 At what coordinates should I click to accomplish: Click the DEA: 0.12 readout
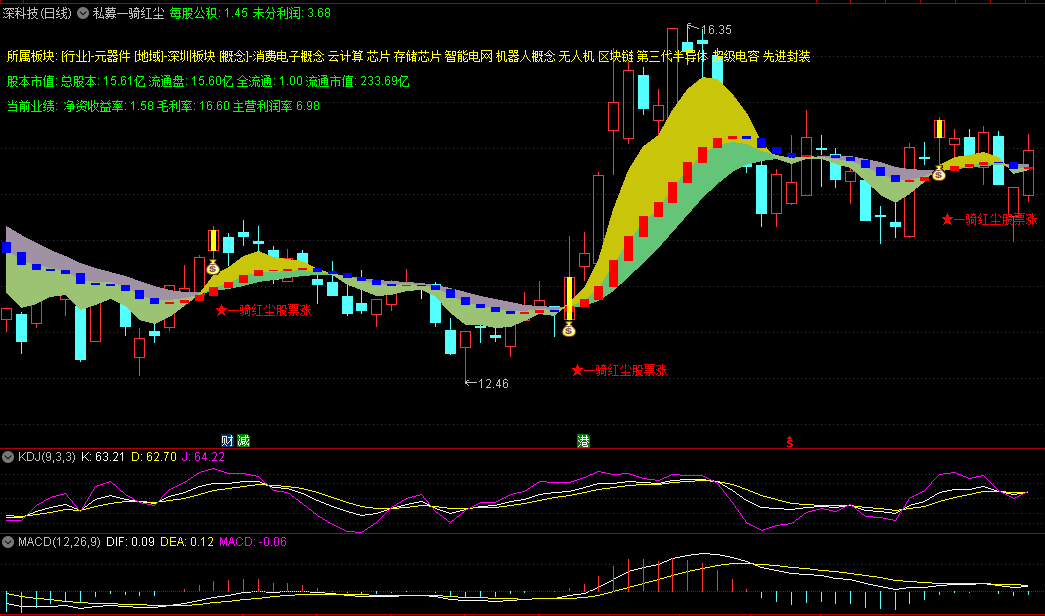pyautogui.click(x=187, y=541)
